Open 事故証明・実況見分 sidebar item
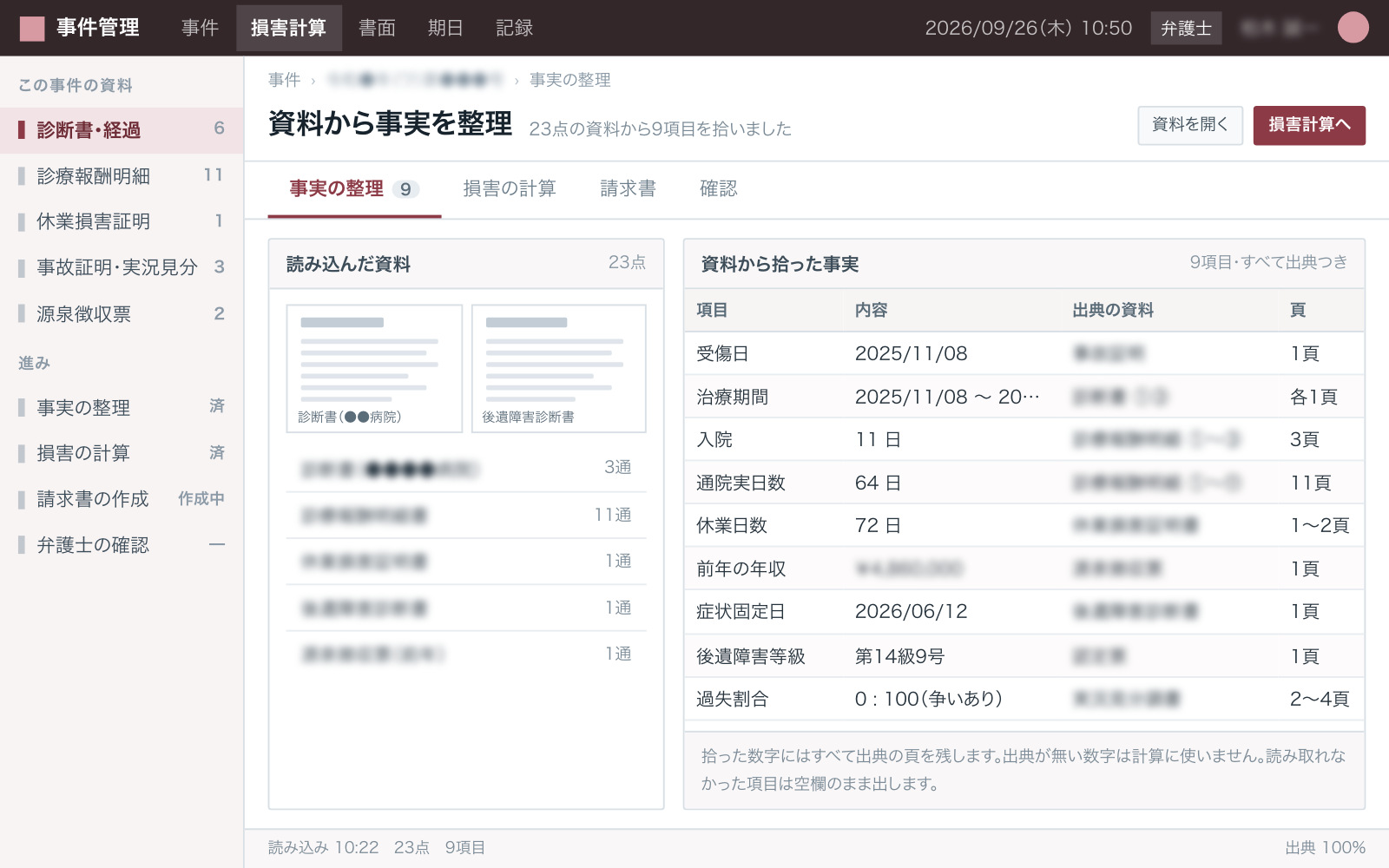 (122, 267)
